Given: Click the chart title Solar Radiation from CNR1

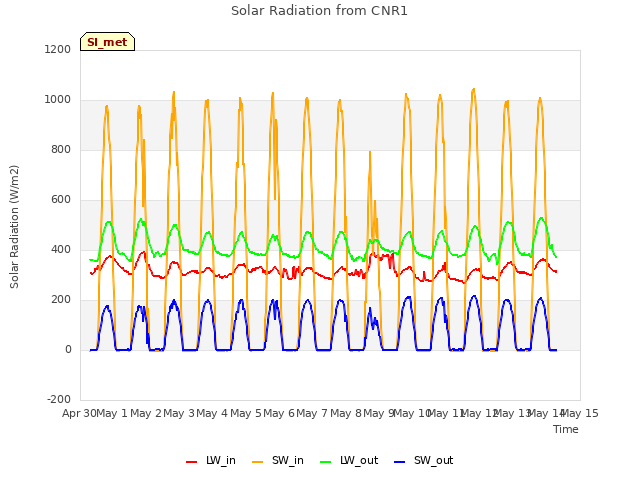Looking at the screenshot, I should pos(319,11).
